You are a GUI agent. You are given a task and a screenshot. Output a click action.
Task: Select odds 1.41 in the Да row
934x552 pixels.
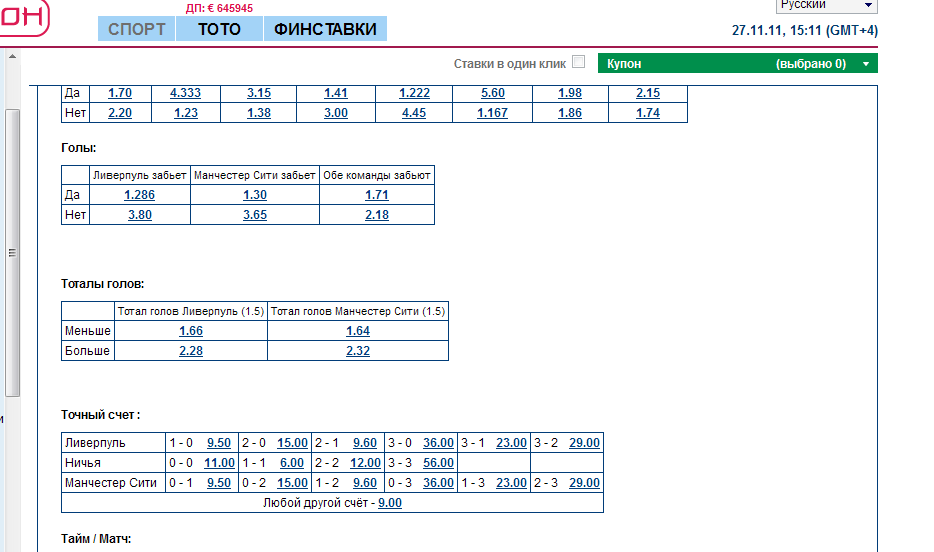pos(335,93)
